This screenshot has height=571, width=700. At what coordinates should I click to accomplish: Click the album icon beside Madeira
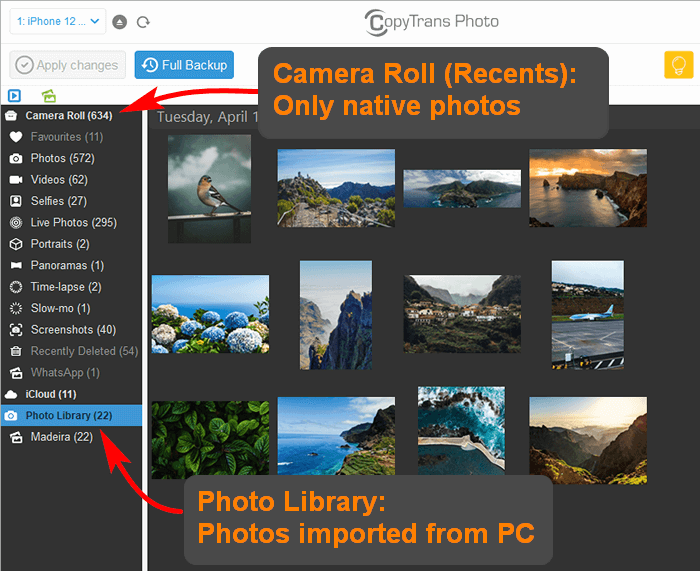click(16, 437)
